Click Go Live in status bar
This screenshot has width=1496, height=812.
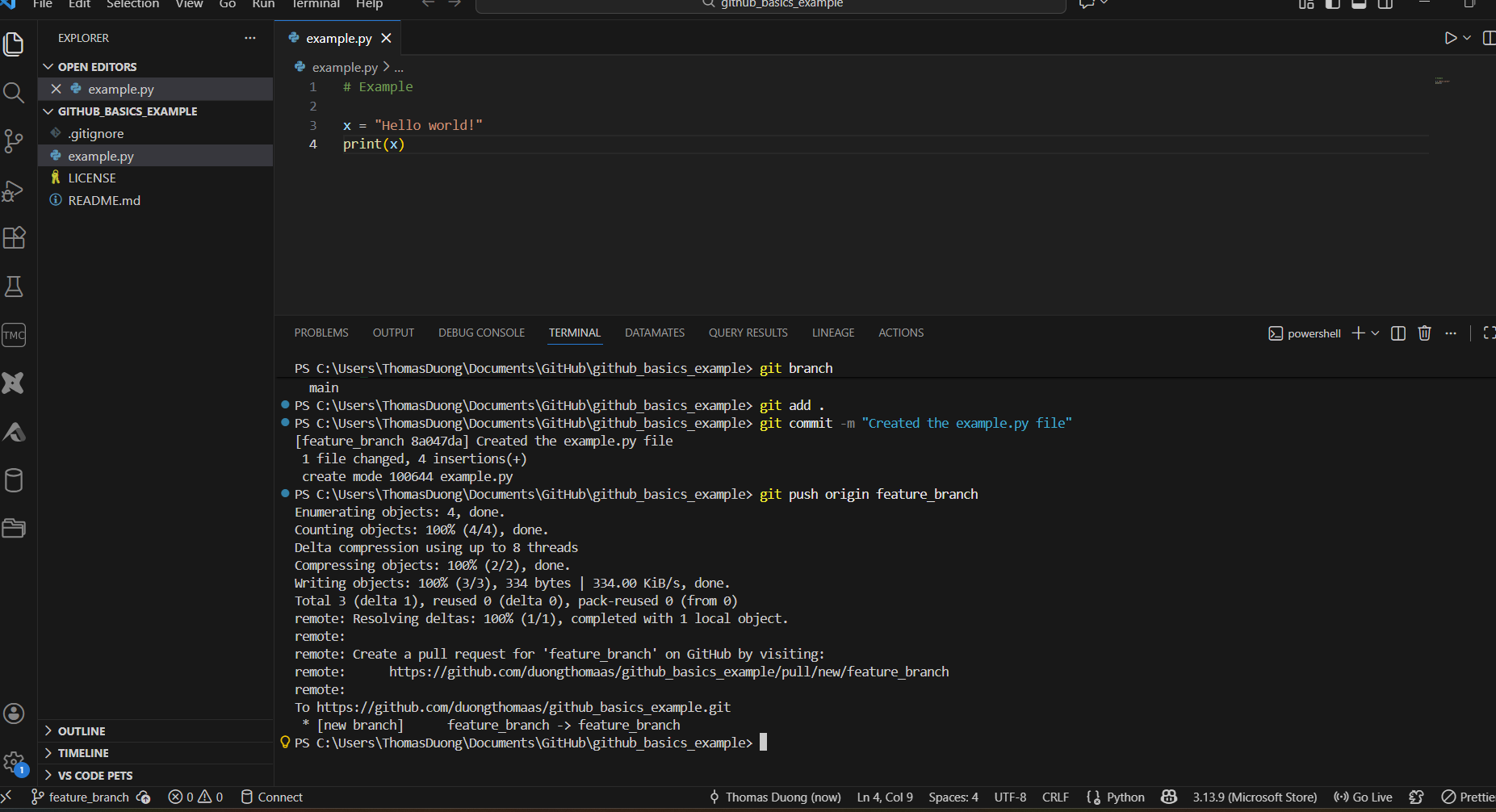1364,797
